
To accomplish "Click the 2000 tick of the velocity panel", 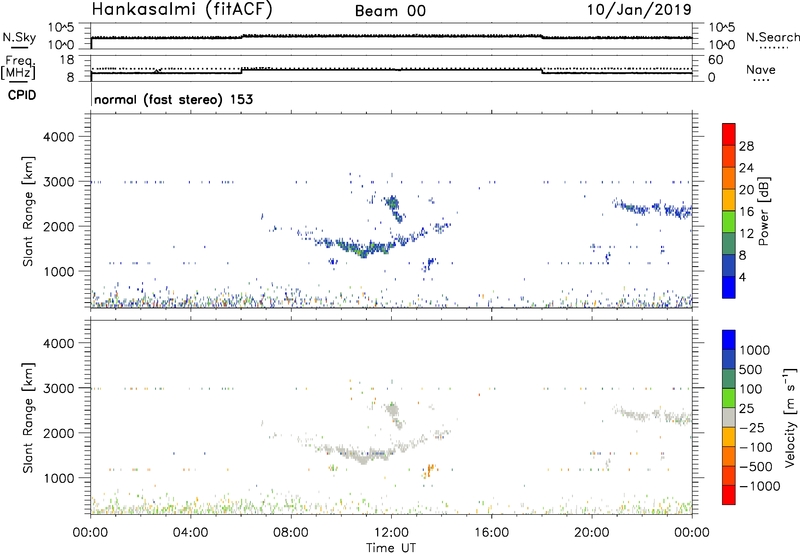I will (x=58, y=433).
